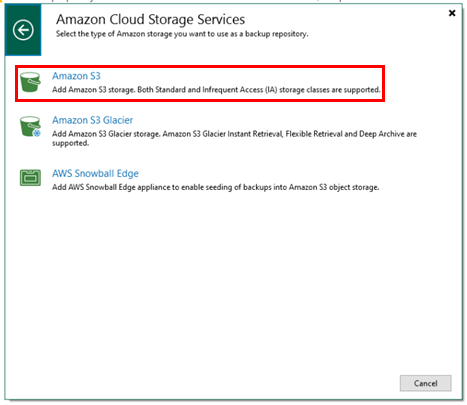
Task: Close the dialog with the X icon
Action: [452, 13]
